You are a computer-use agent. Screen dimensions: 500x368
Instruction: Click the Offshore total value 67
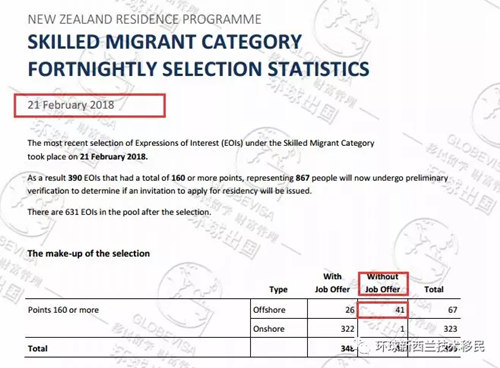click(x=452, y=310)
